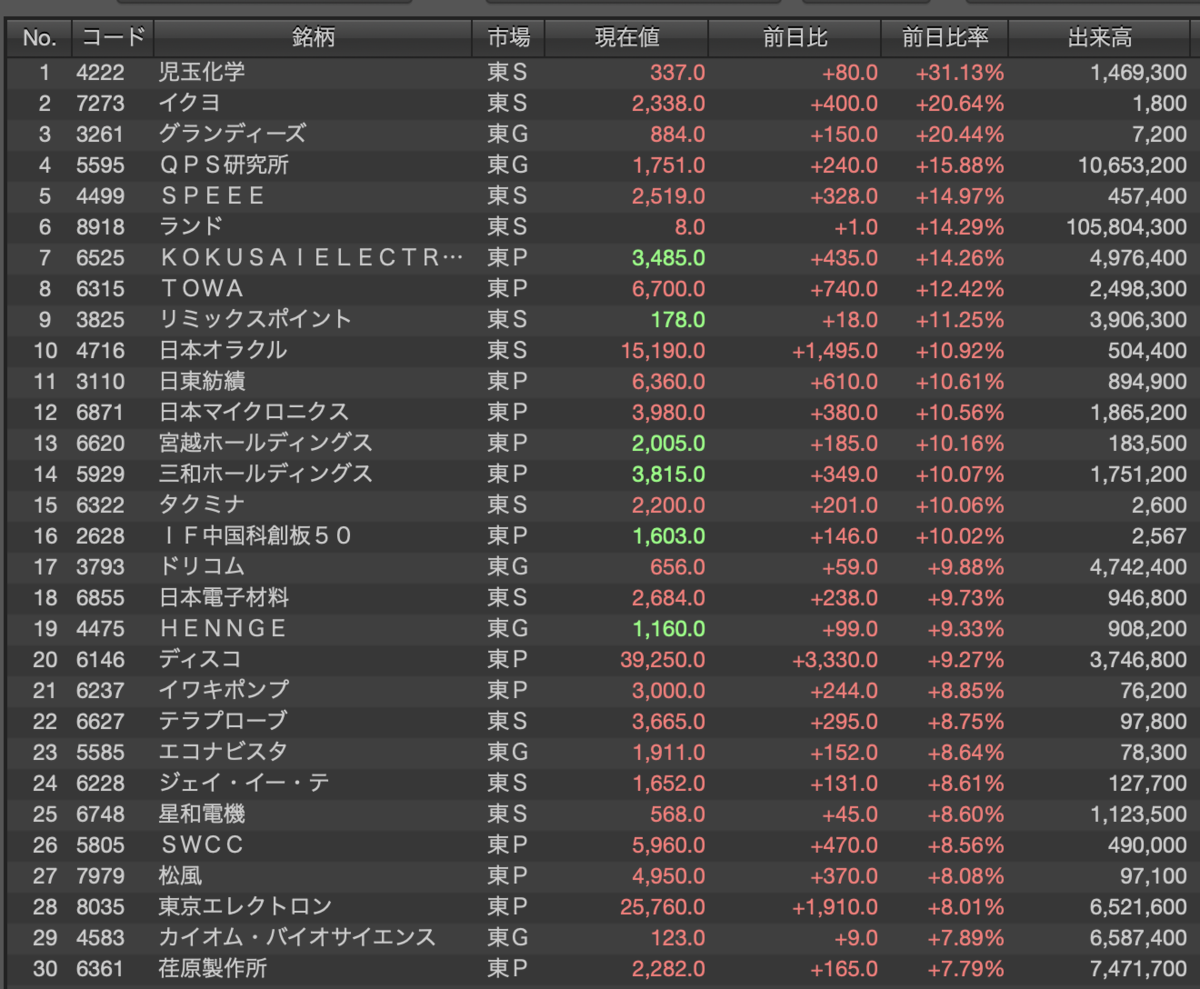Sort by 現在値 column header
Screen dimensions: 1200x989
(627, 38)
